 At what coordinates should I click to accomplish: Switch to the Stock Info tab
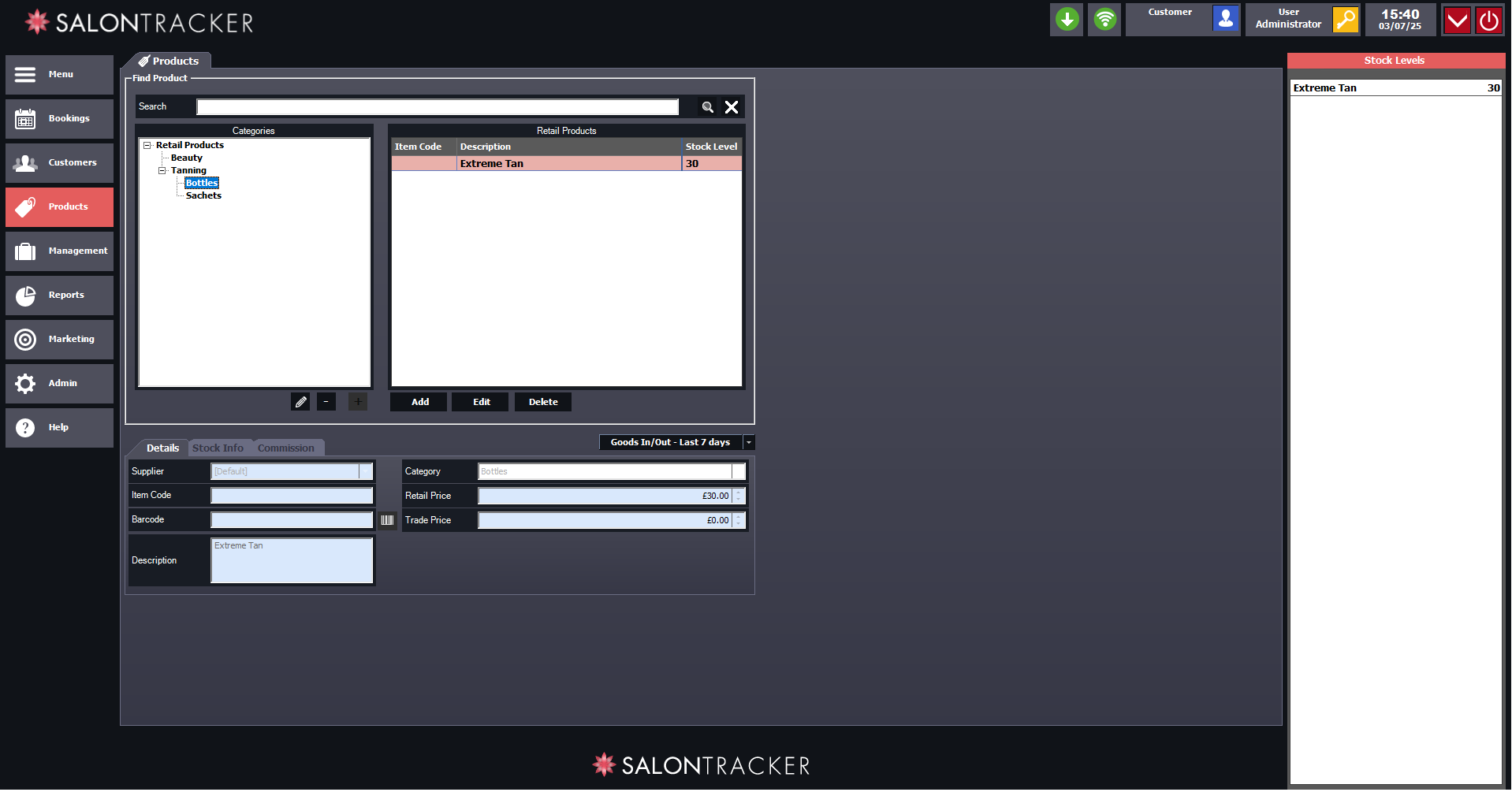pos(218,448)
